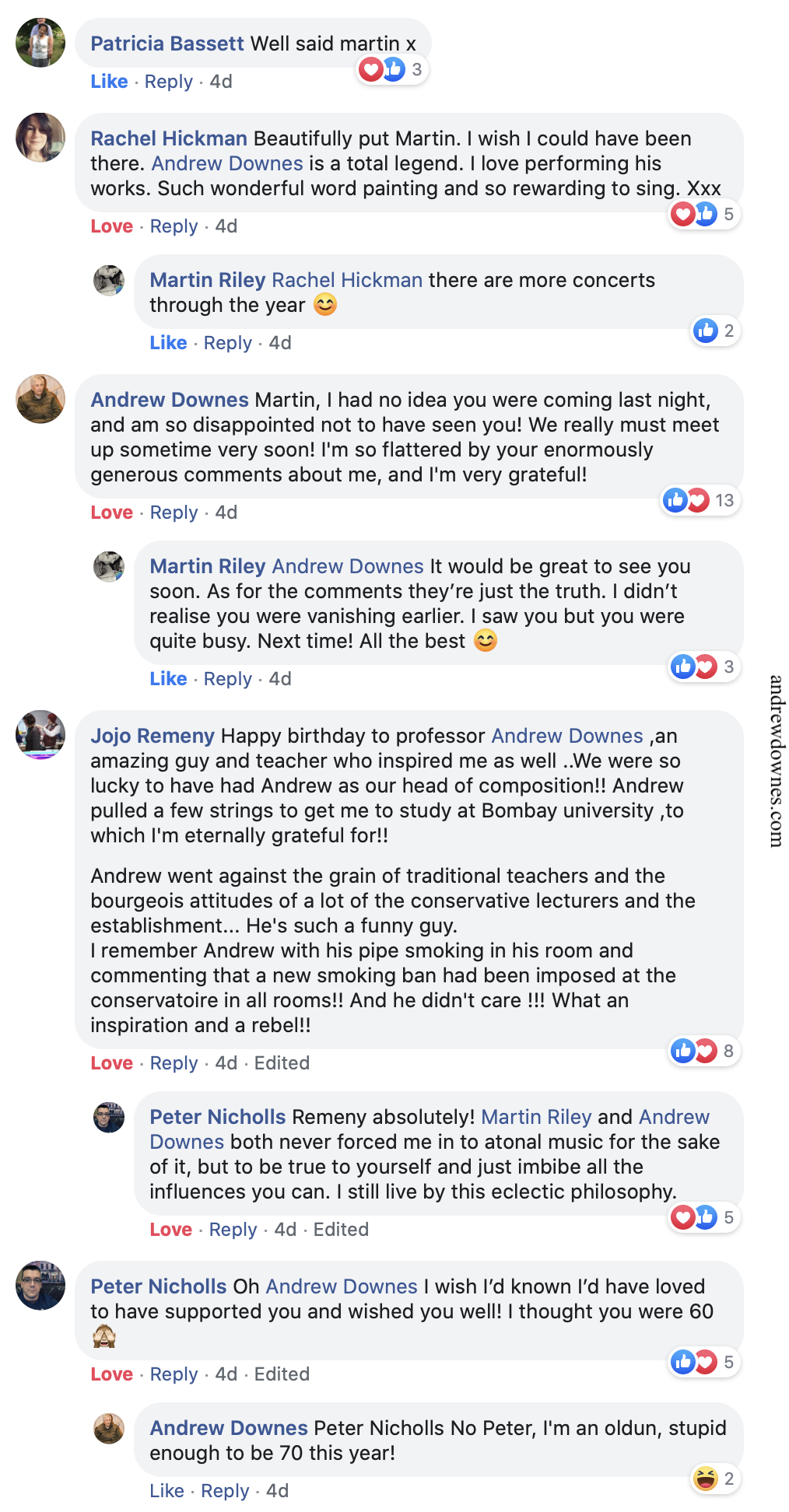Reply to Patricia Bassett's comment
Viewport: 789px width, 1512px height.
[x=168, y=82]
